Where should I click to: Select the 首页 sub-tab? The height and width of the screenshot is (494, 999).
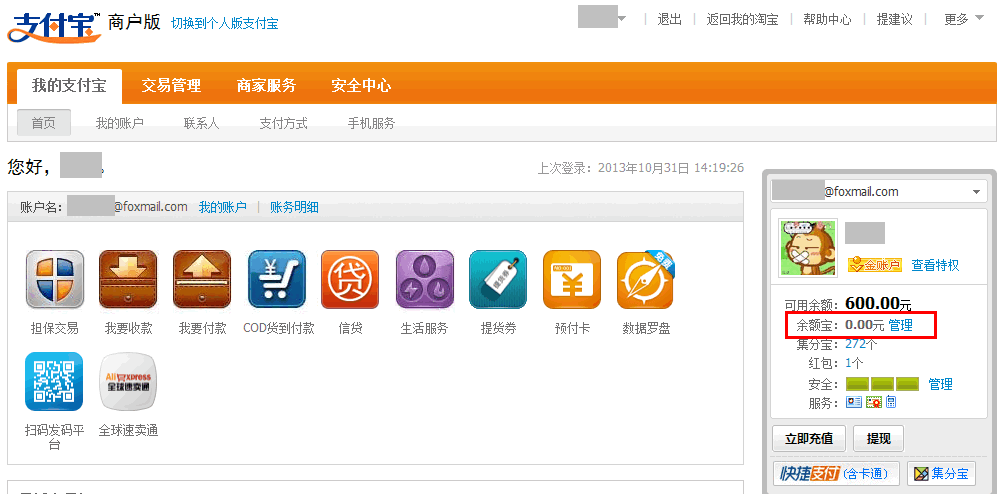43,123
